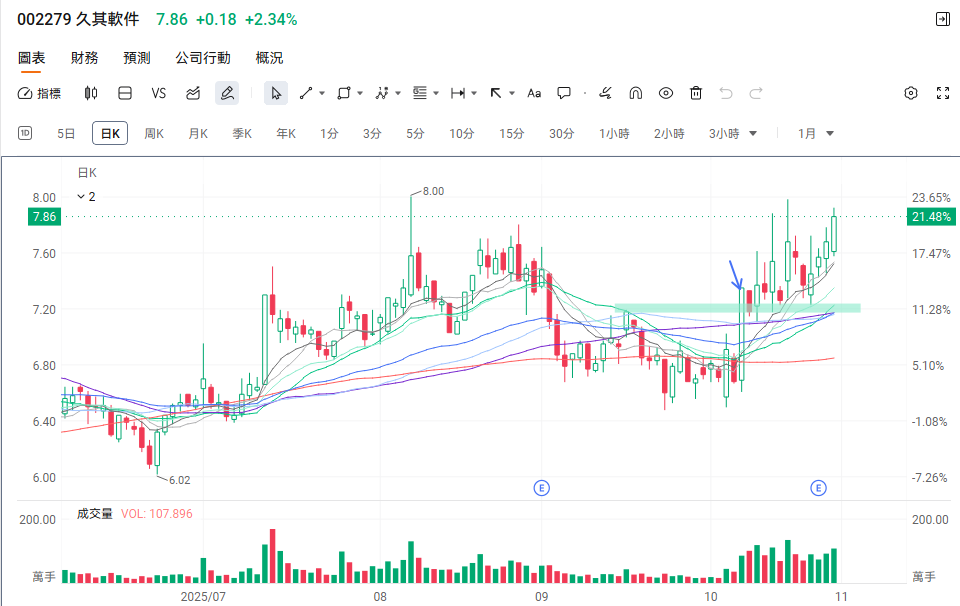Select the 2小時 timeframe
The height and width of the screenshot is (606, 960).
669,133
